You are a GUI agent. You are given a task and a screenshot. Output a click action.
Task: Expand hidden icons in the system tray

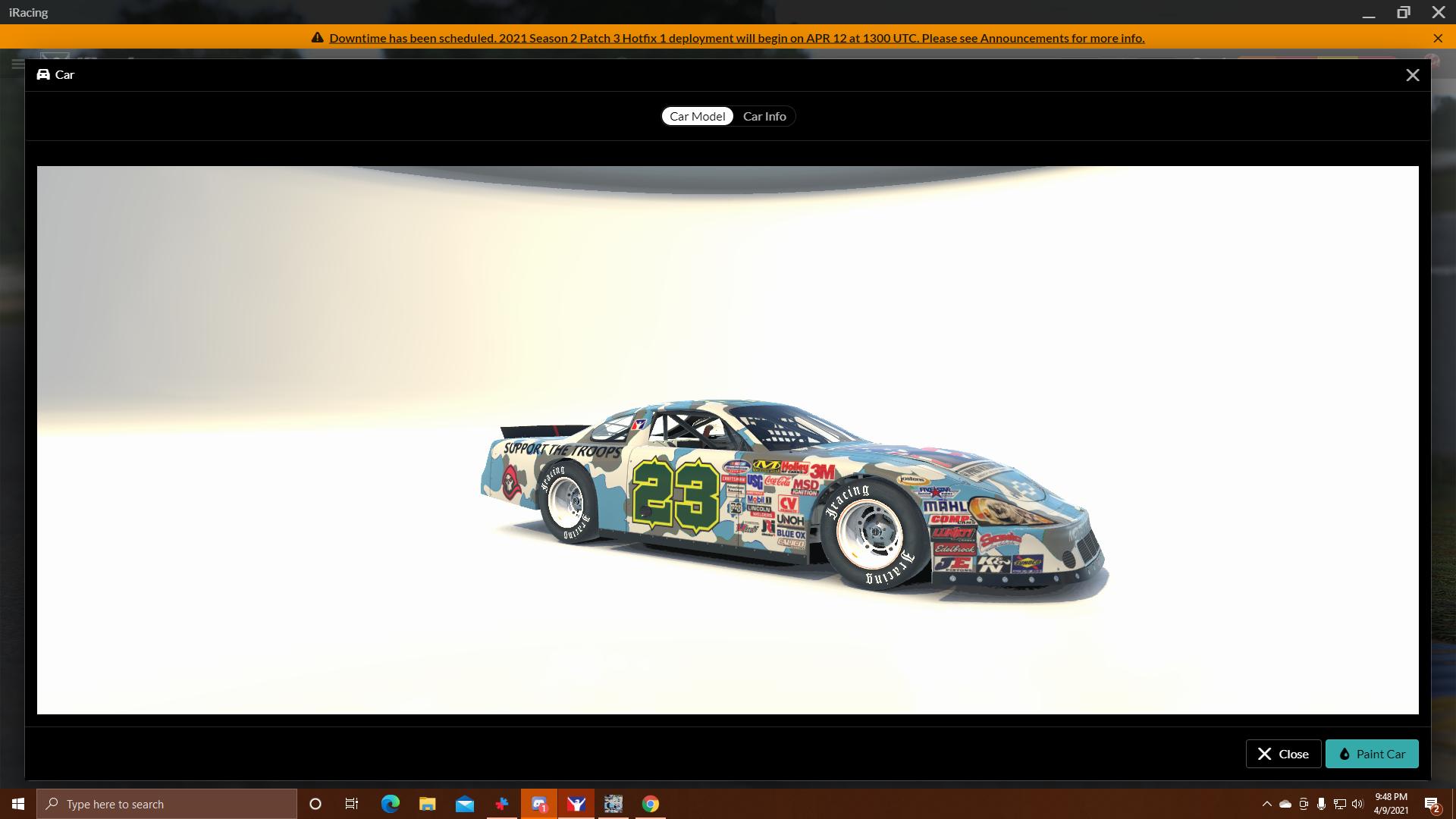pos(1267,804)
